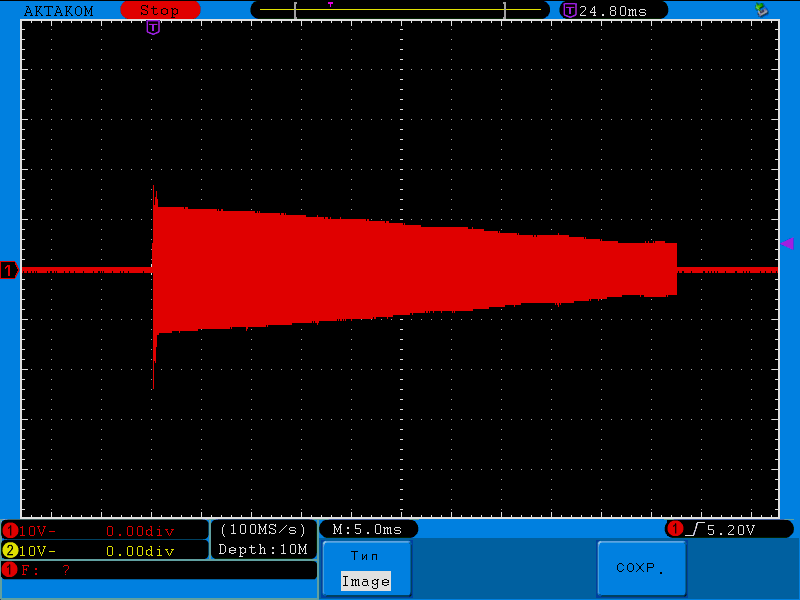Click the channel 1 10V scale readout

tap(40, 531)
